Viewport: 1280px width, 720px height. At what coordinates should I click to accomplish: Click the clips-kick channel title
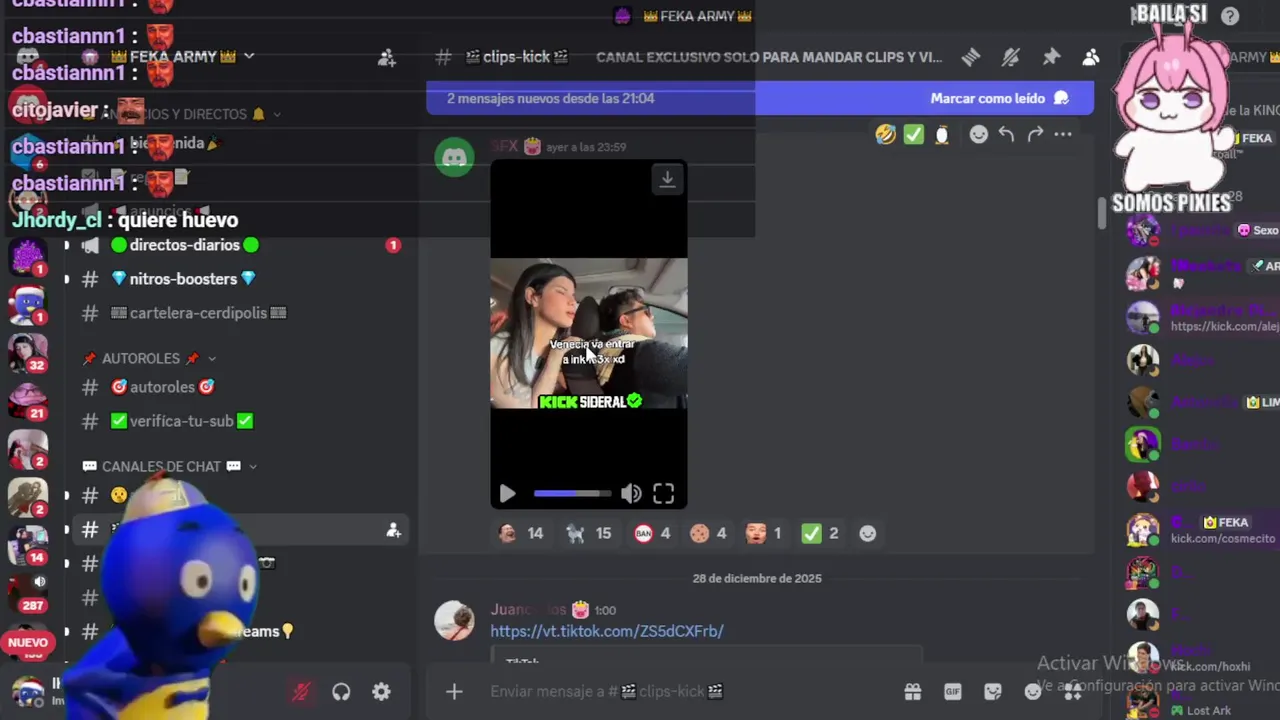[x=516, y=57]
